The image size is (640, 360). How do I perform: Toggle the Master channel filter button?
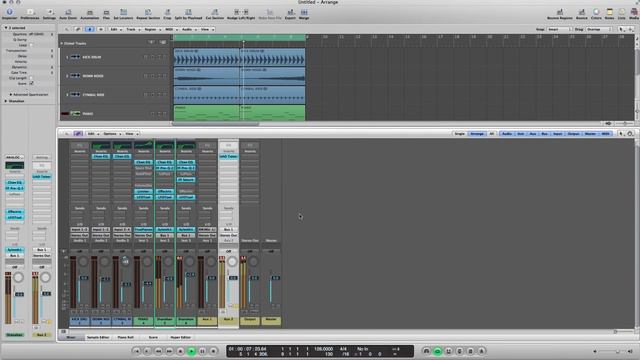point(590,134)
